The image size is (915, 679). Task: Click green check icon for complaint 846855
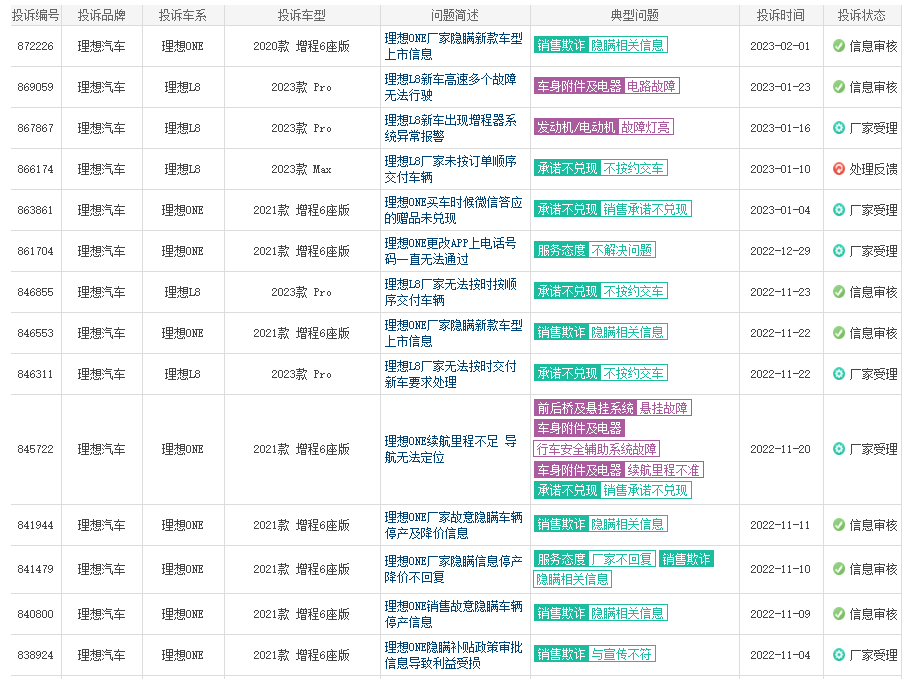[839, 292]
